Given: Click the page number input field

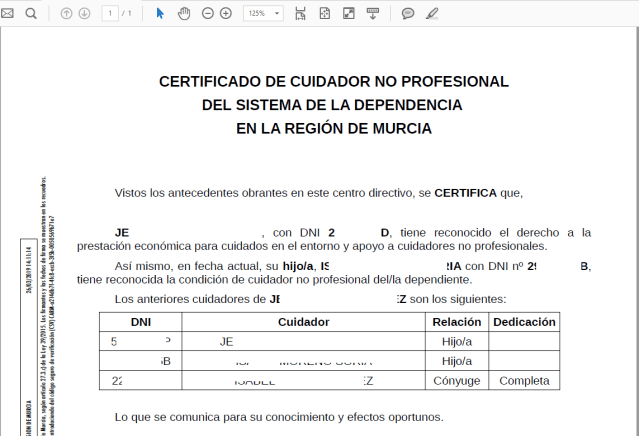Looking at the screenshot, I should (x=110, y=13).
